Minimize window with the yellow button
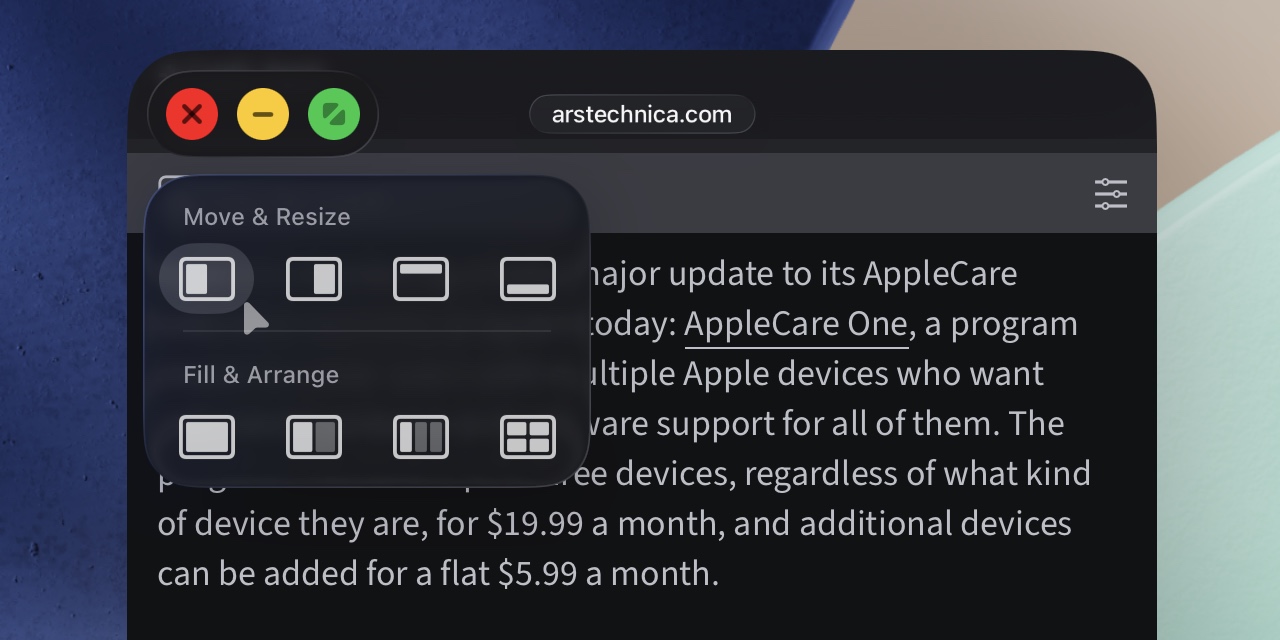1280x640 pixels. coord(263,114)
